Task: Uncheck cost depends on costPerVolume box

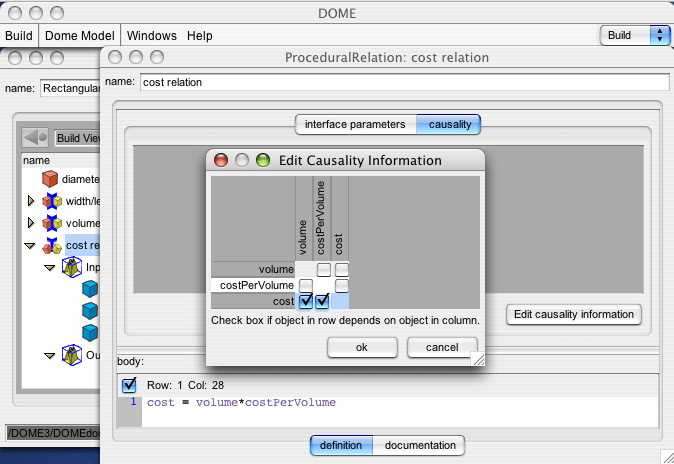Action: (322, 301)
